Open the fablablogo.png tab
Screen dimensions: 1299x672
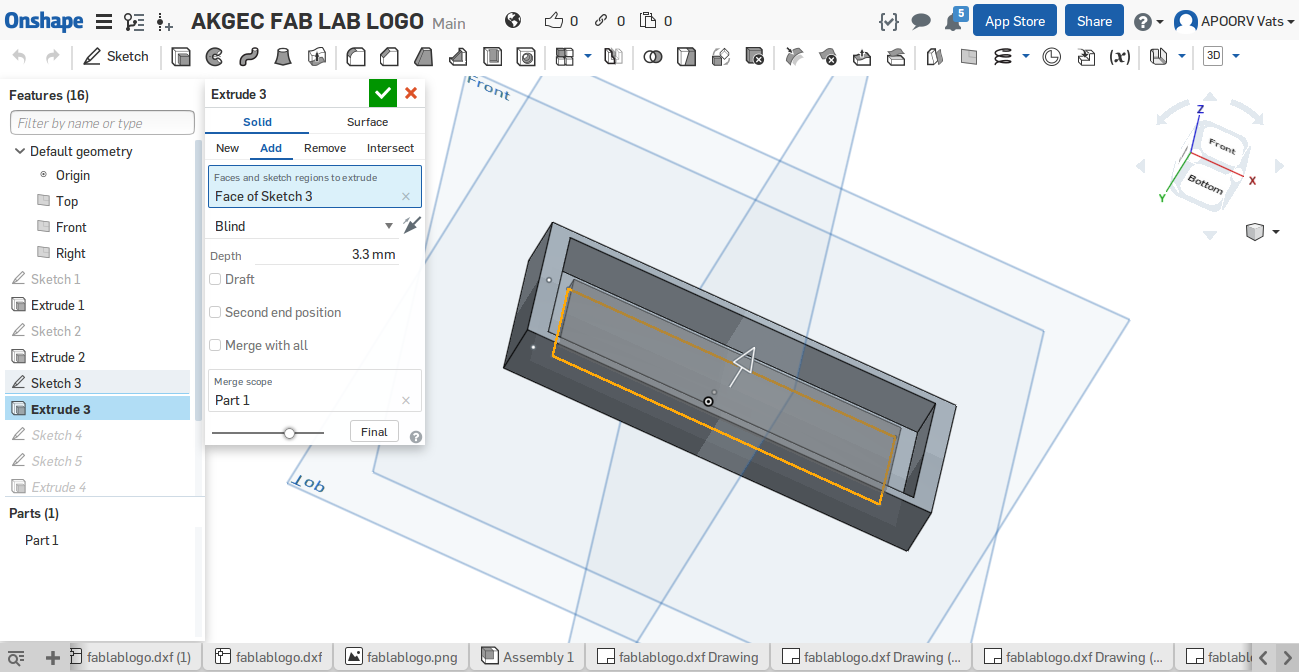pyautogui.click(x=401, y=657)
